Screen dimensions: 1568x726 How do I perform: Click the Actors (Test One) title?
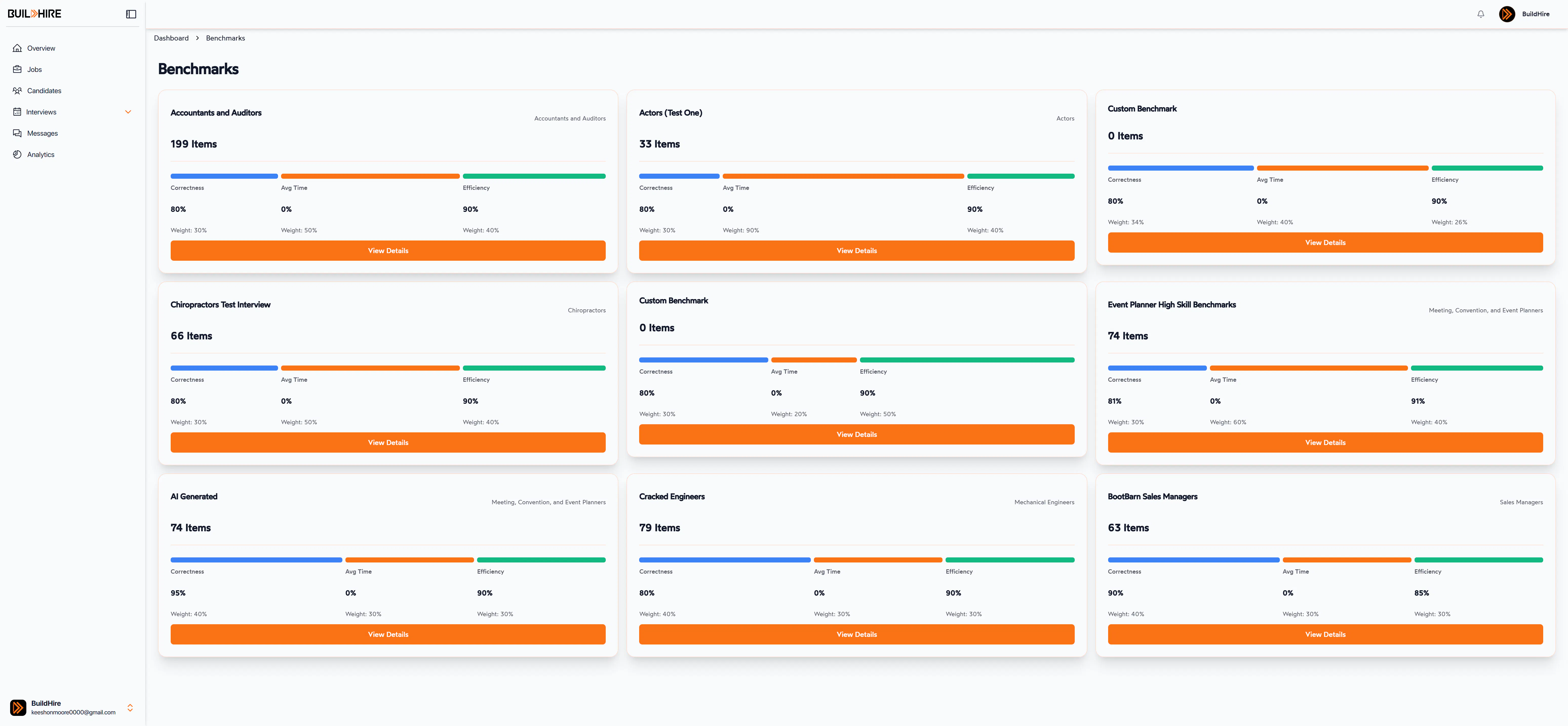tap(670, 113)
